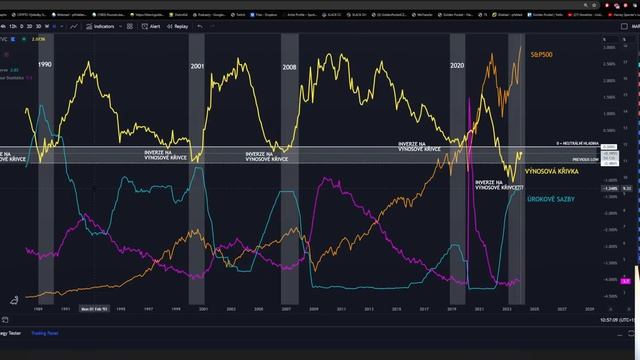Click the 10:57:09 (UTC+1) clock
Image resolution: width=640 pixels, height=360 pixels.
(x=619, y=320)
